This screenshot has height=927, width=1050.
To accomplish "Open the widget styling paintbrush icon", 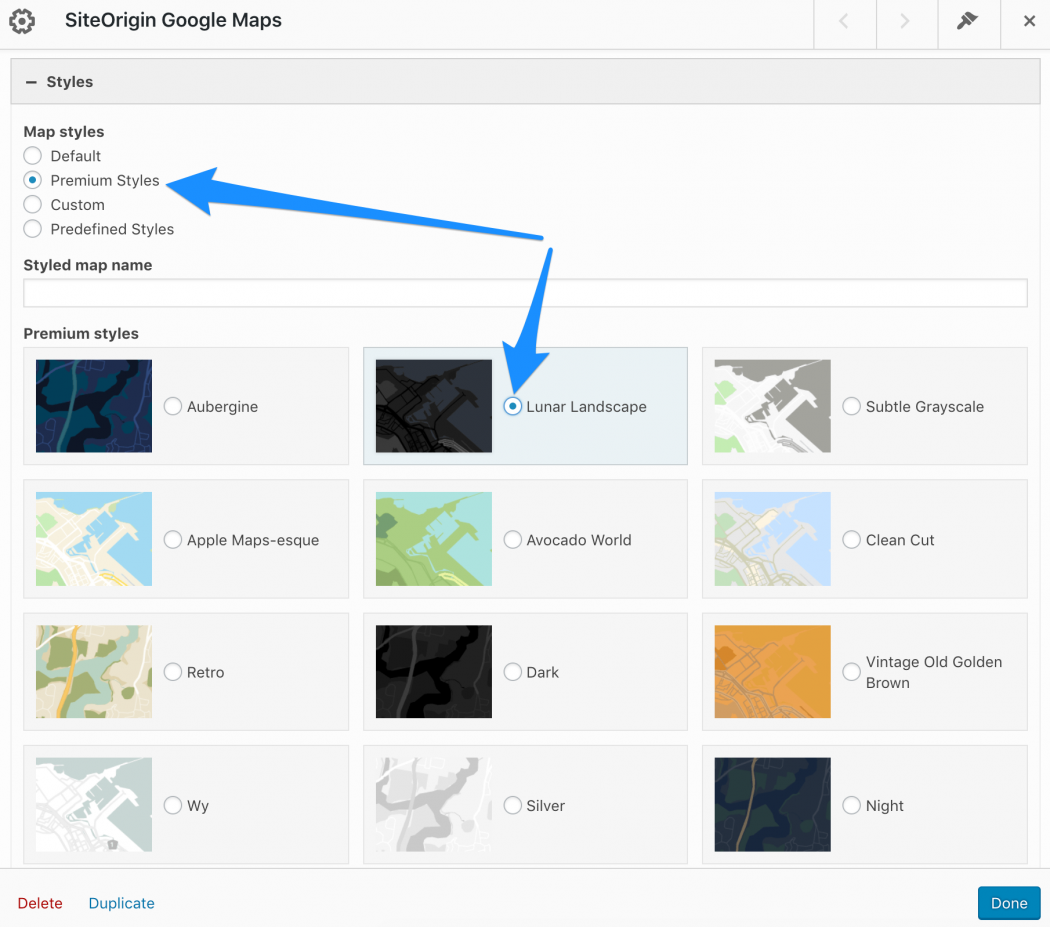I will [968, 20].
